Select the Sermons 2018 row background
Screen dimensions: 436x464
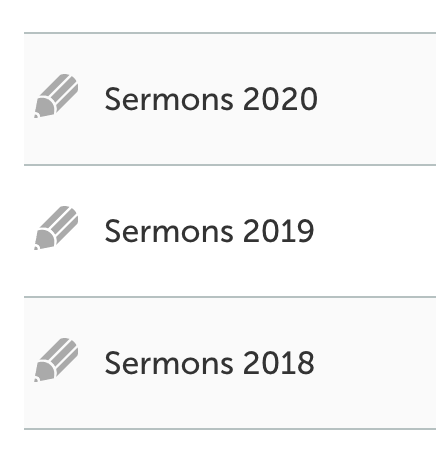click(230, 363)
